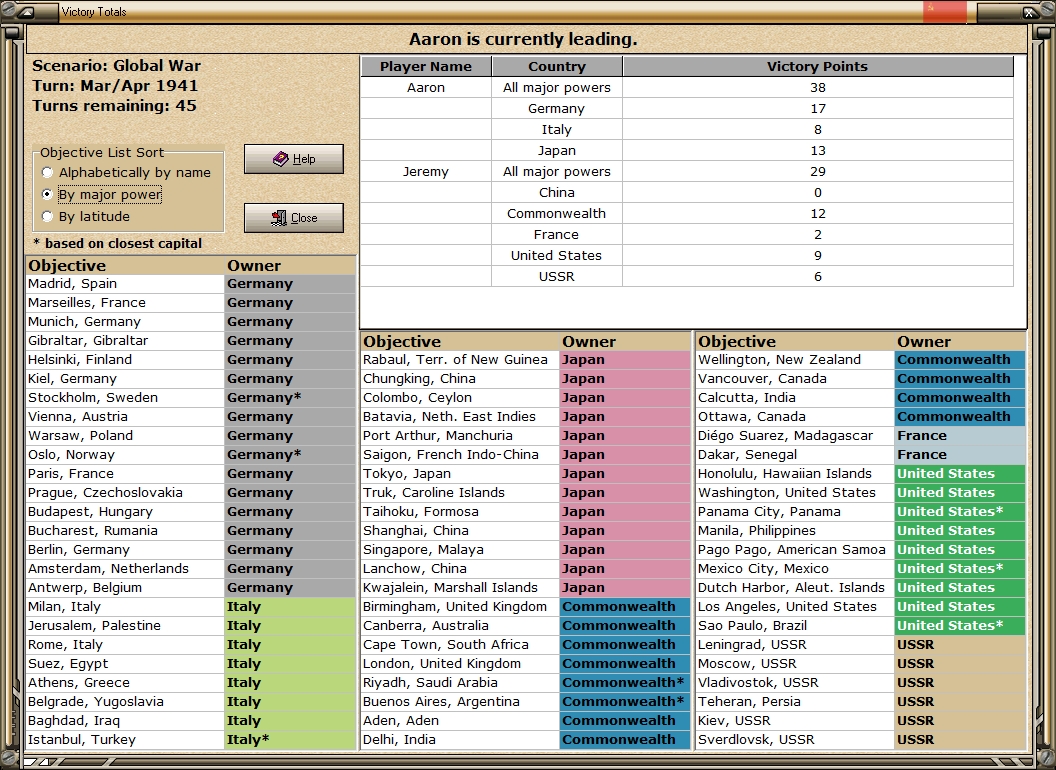The height and width of the screenshot is (770, 1056).
Task: Click the Close button with door icon
Action: coord(294,218)
